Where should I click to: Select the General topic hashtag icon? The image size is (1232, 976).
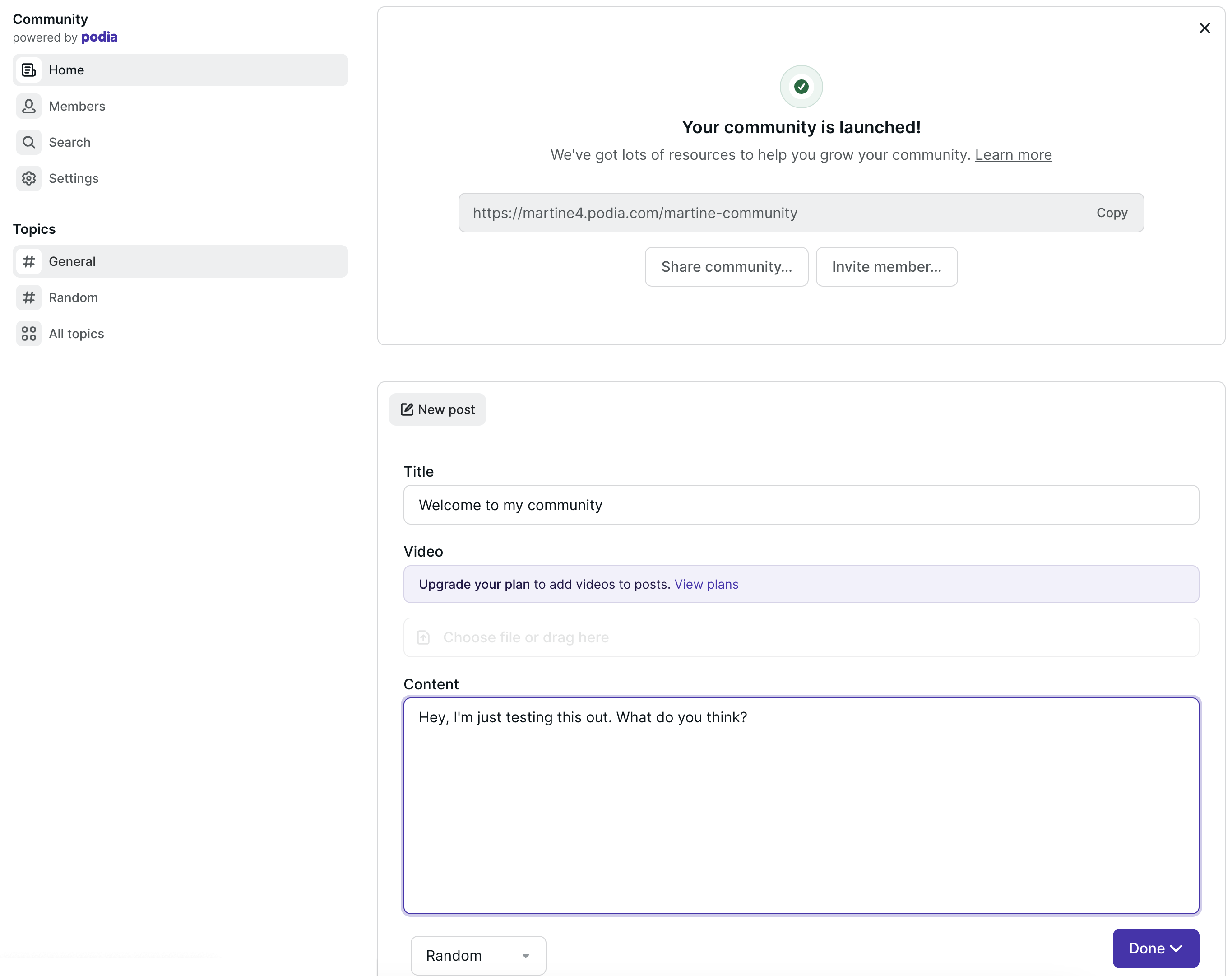coord(29,261)
